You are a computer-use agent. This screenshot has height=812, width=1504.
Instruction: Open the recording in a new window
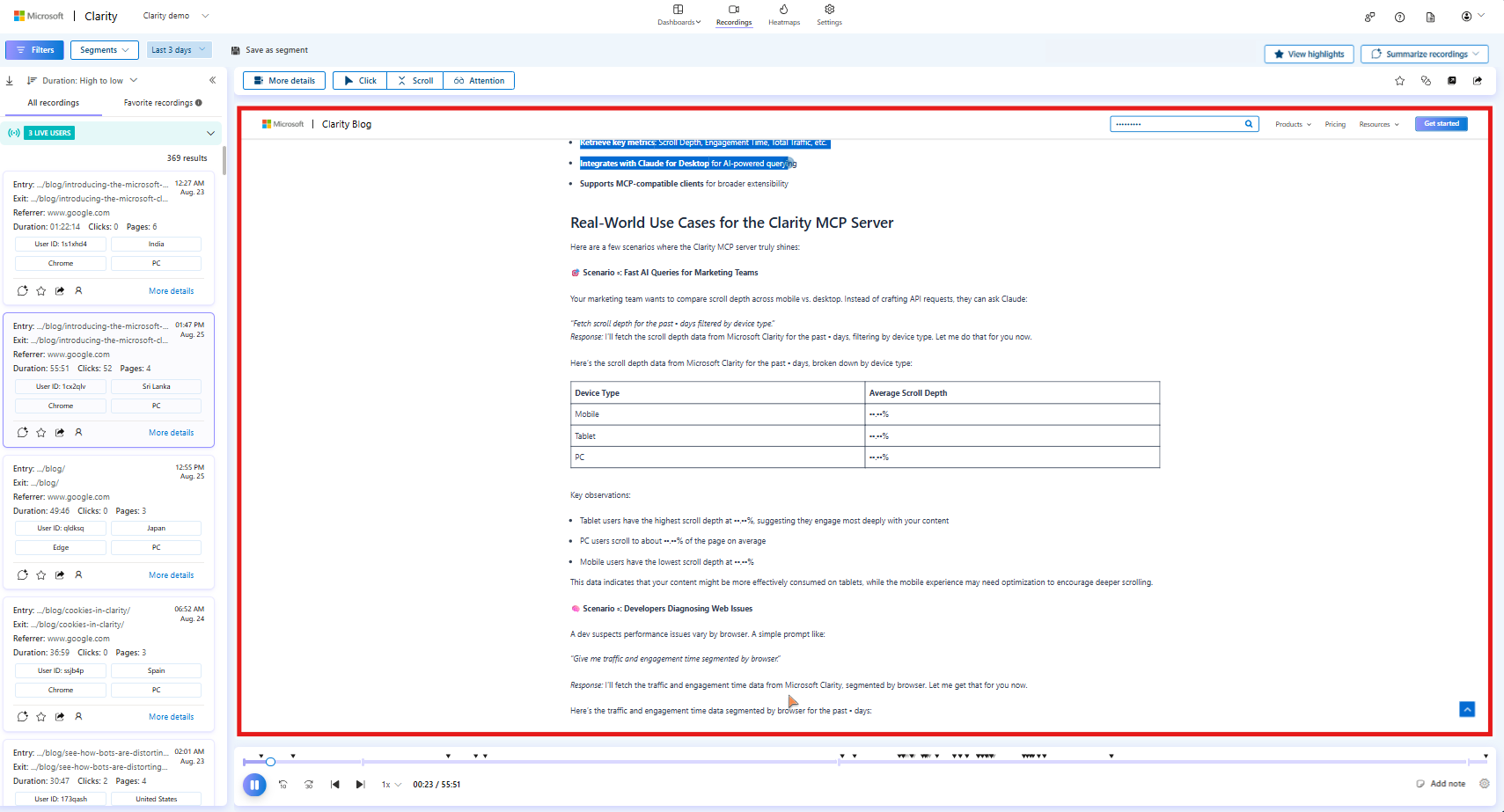pos(1452,81)
